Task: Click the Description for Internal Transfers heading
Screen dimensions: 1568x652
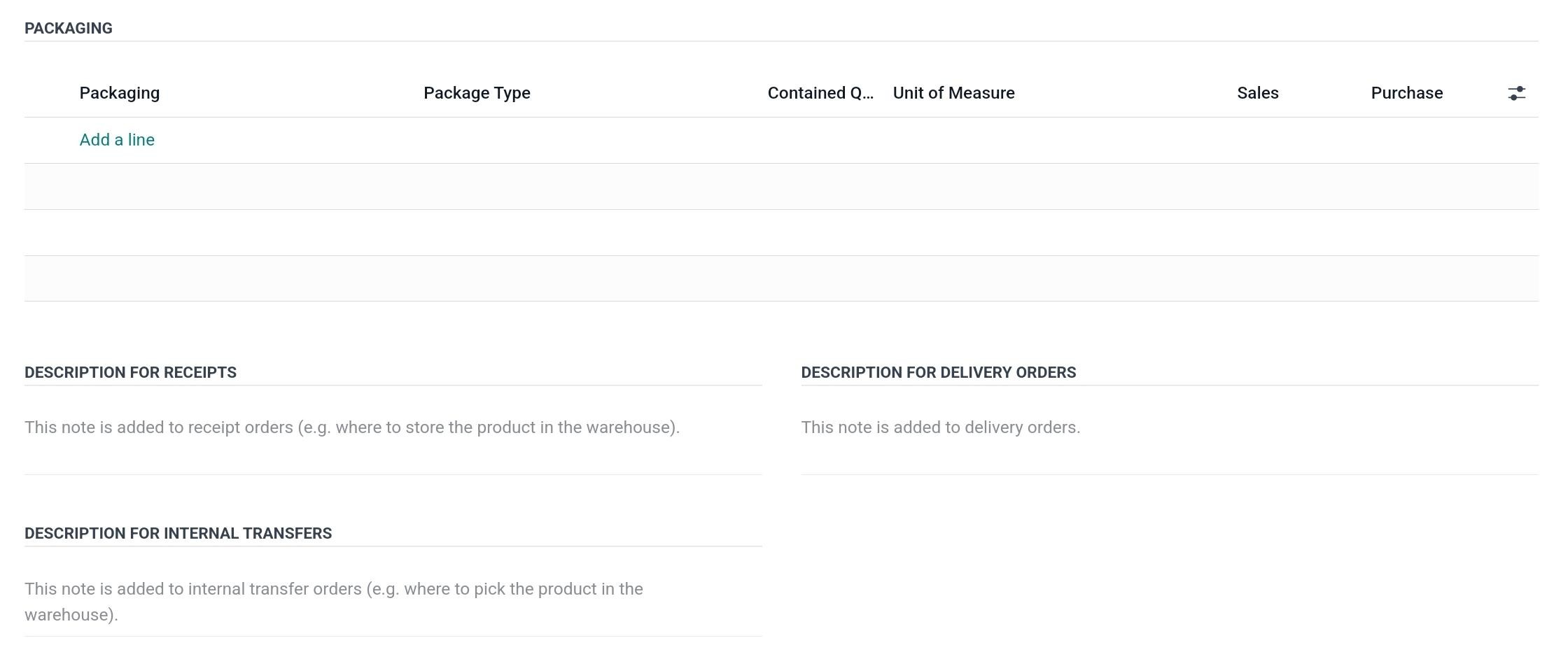Action: click(178, 534)
